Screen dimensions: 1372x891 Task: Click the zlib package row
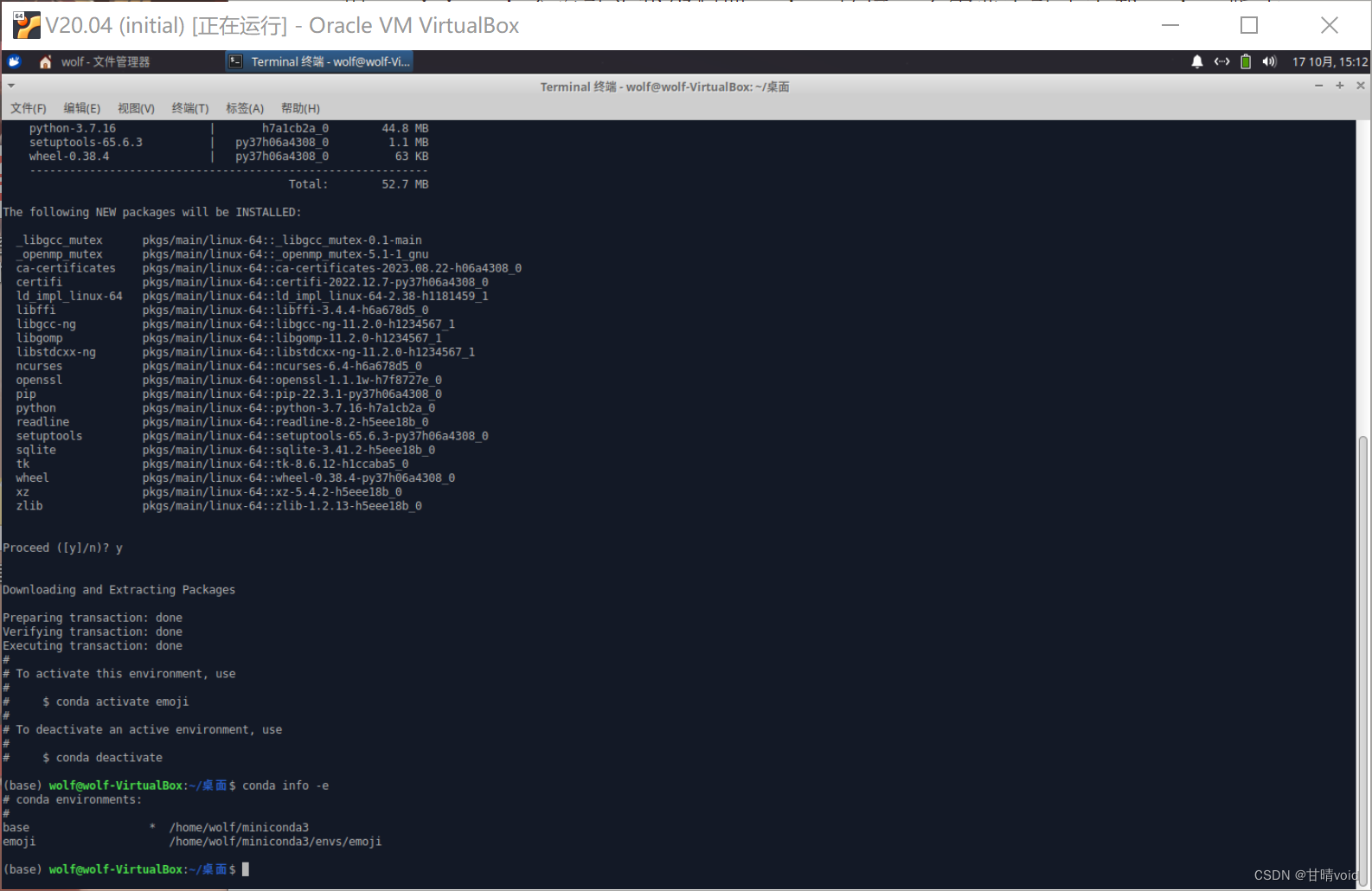coord(219,506)
